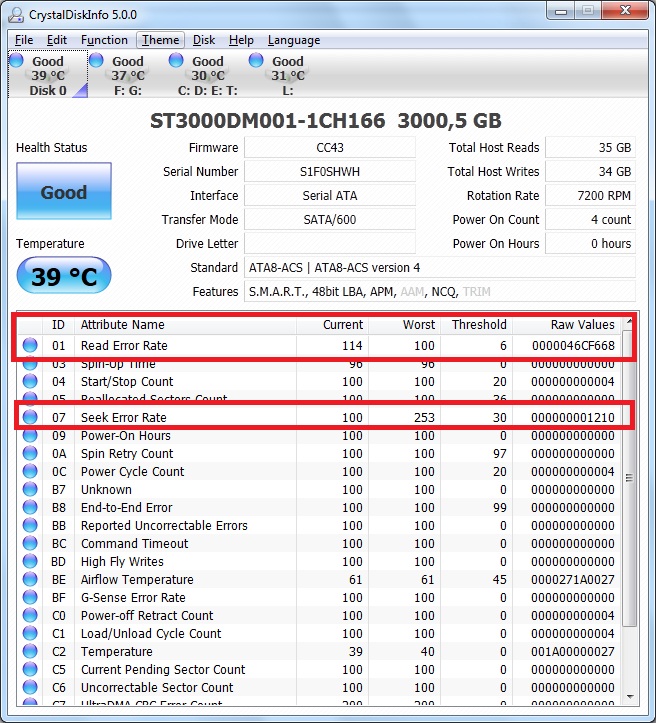Click status icon of Current Pending Sector Count
656x723 pixels.
tap(30, 669)
